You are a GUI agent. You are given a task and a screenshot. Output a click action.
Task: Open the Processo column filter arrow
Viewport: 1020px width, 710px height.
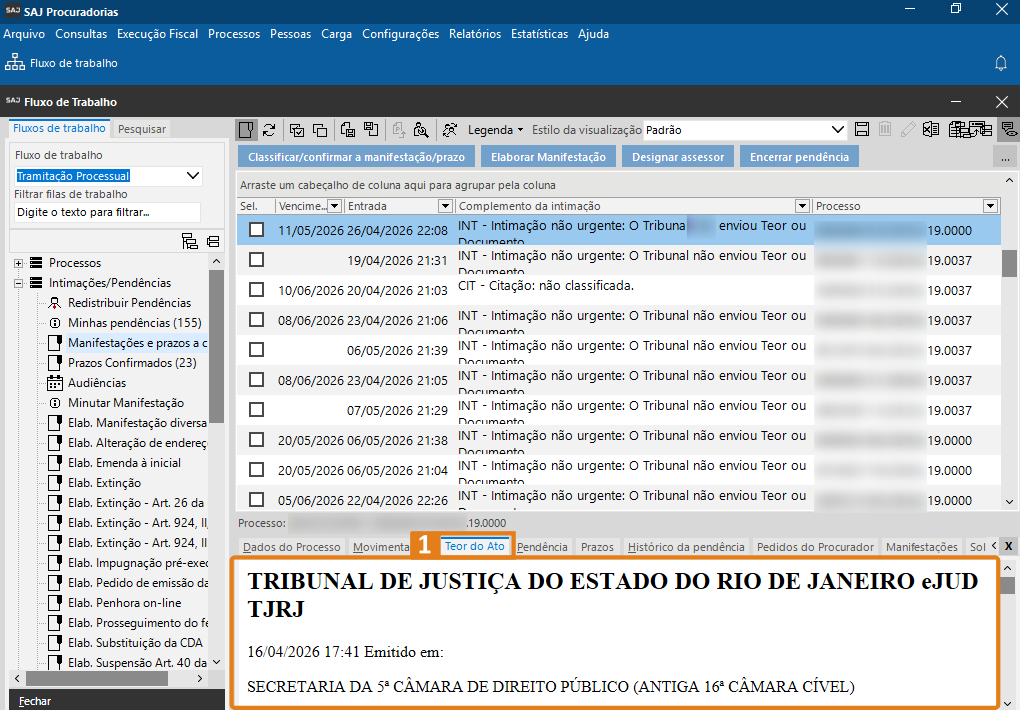pyautogui.click(x=990, y=206)
